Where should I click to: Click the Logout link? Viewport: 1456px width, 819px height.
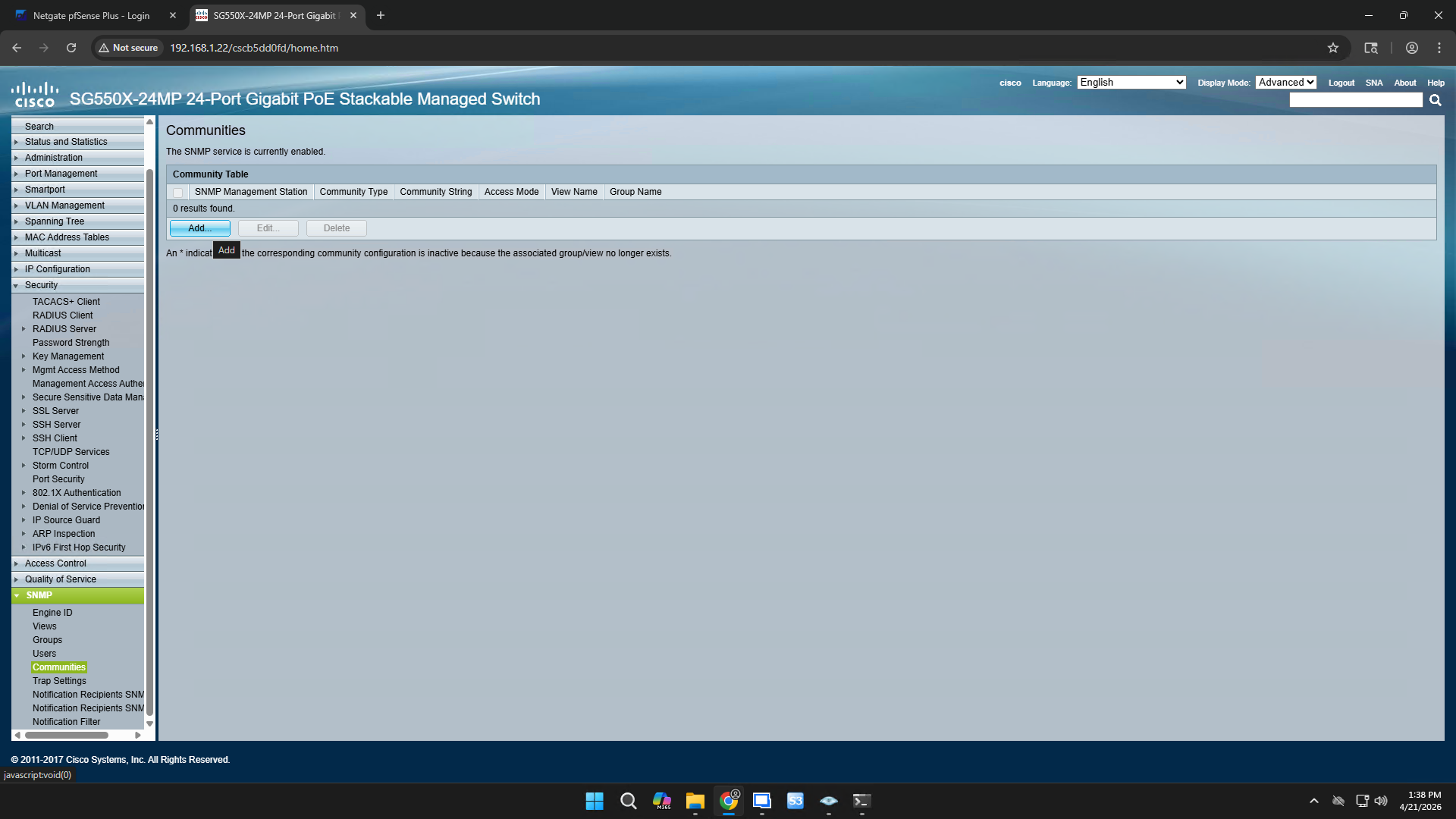(x=1341, y=83)
